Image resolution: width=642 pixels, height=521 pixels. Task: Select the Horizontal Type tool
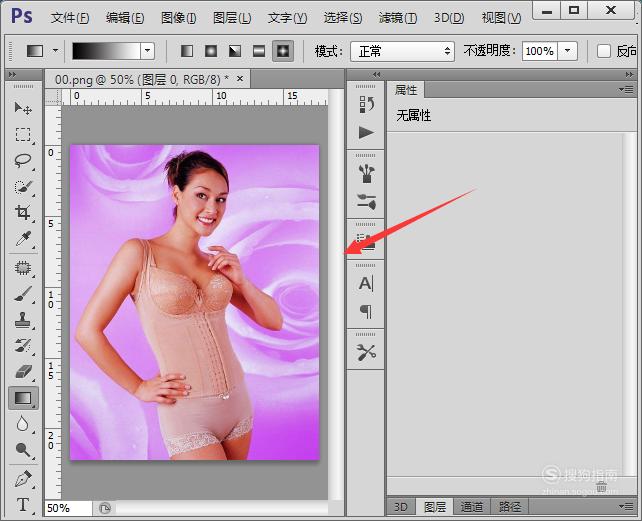23,505
